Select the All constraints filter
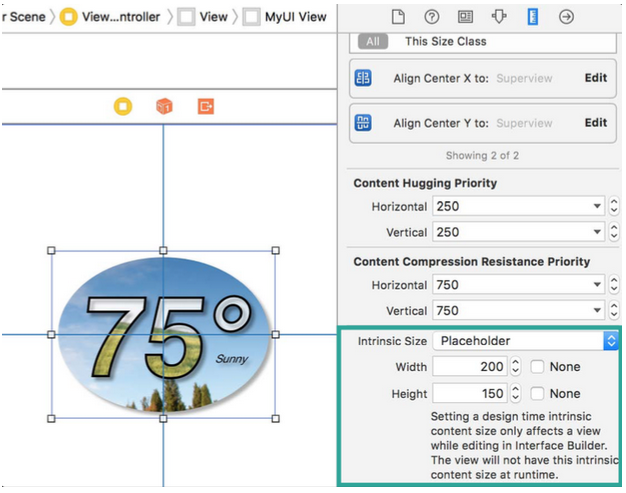Screen dimensions: 626x493 pos(373,42)
